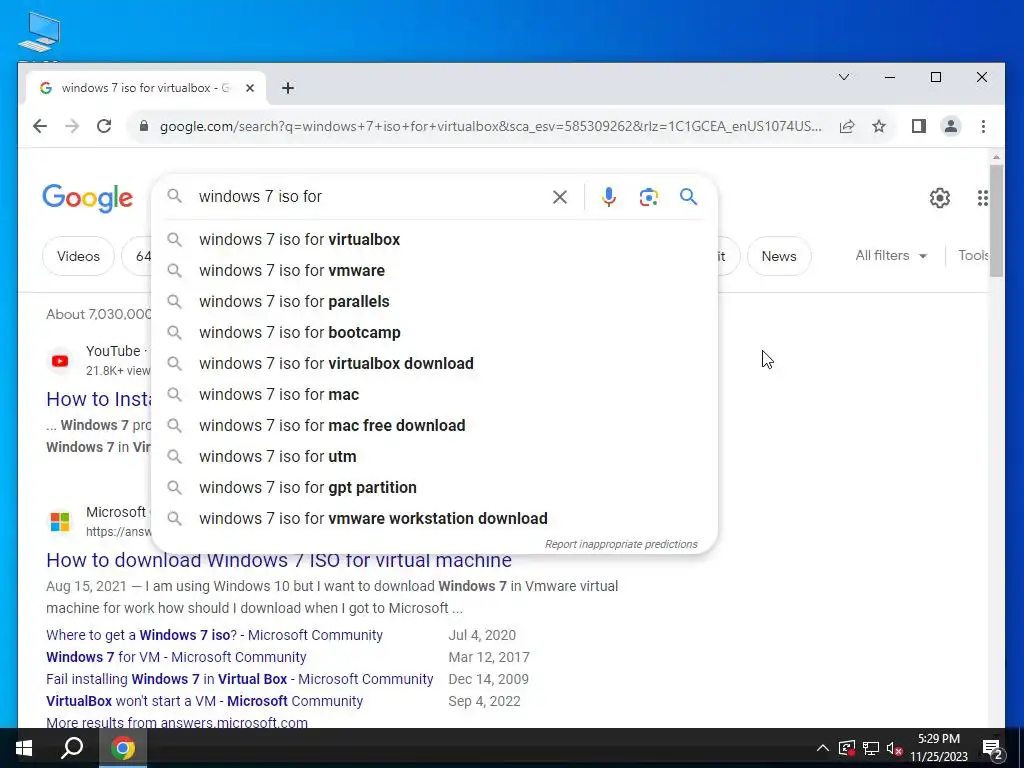Open network status tray icon
The width and height of the screenshot is (1024, 768).
click(x=871, y=748)
